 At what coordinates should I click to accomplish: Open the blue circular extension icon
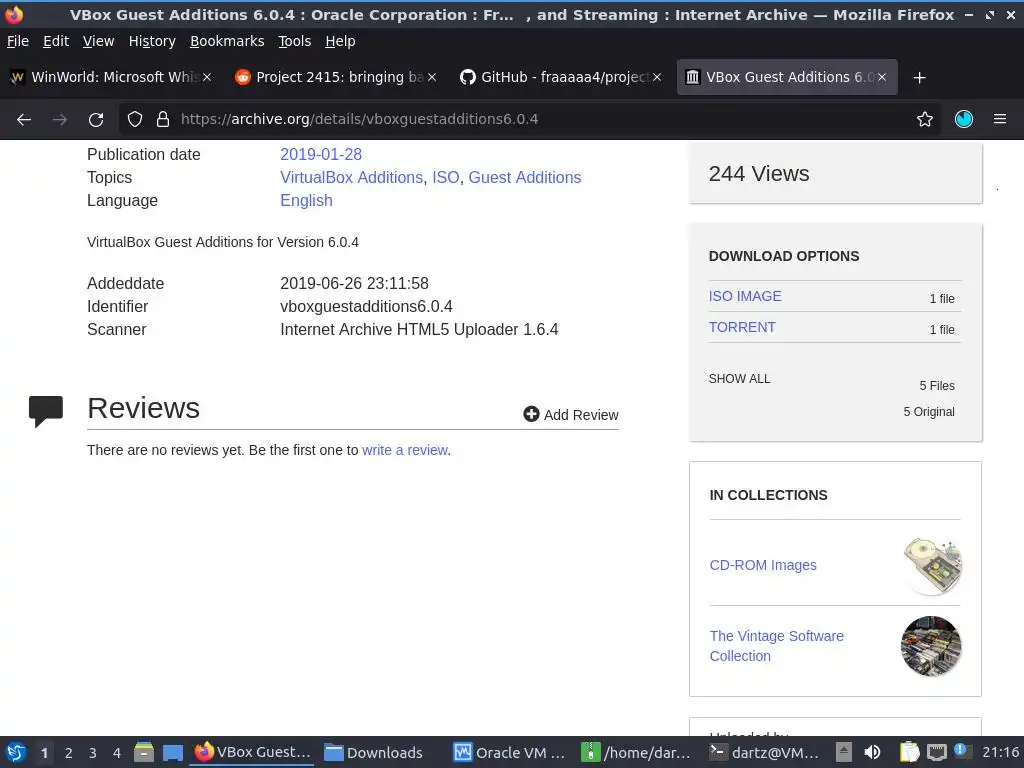(964, 119)
